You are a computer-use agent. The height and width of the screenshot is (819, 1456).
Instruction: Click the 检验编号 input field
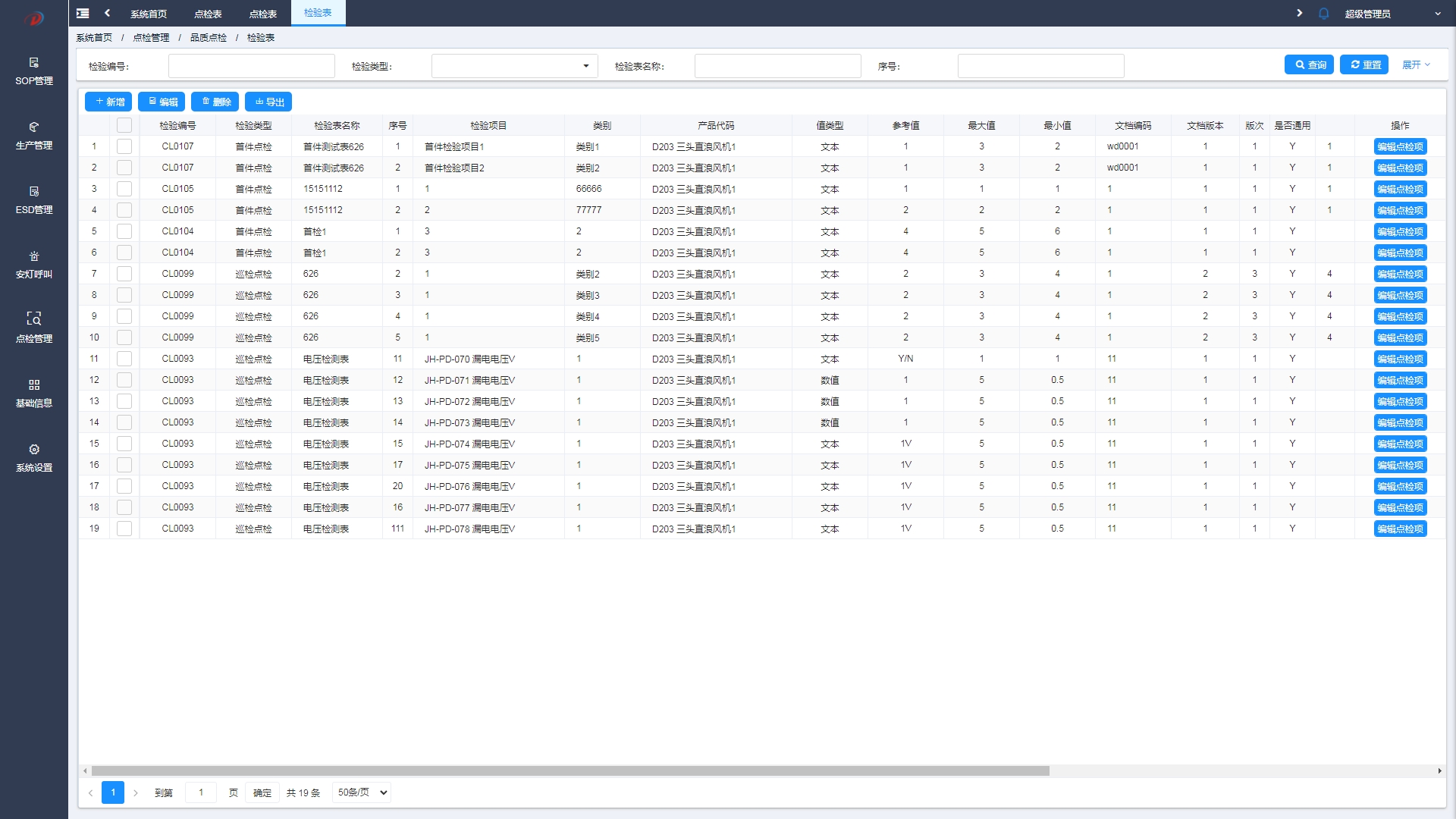(251, 66)
